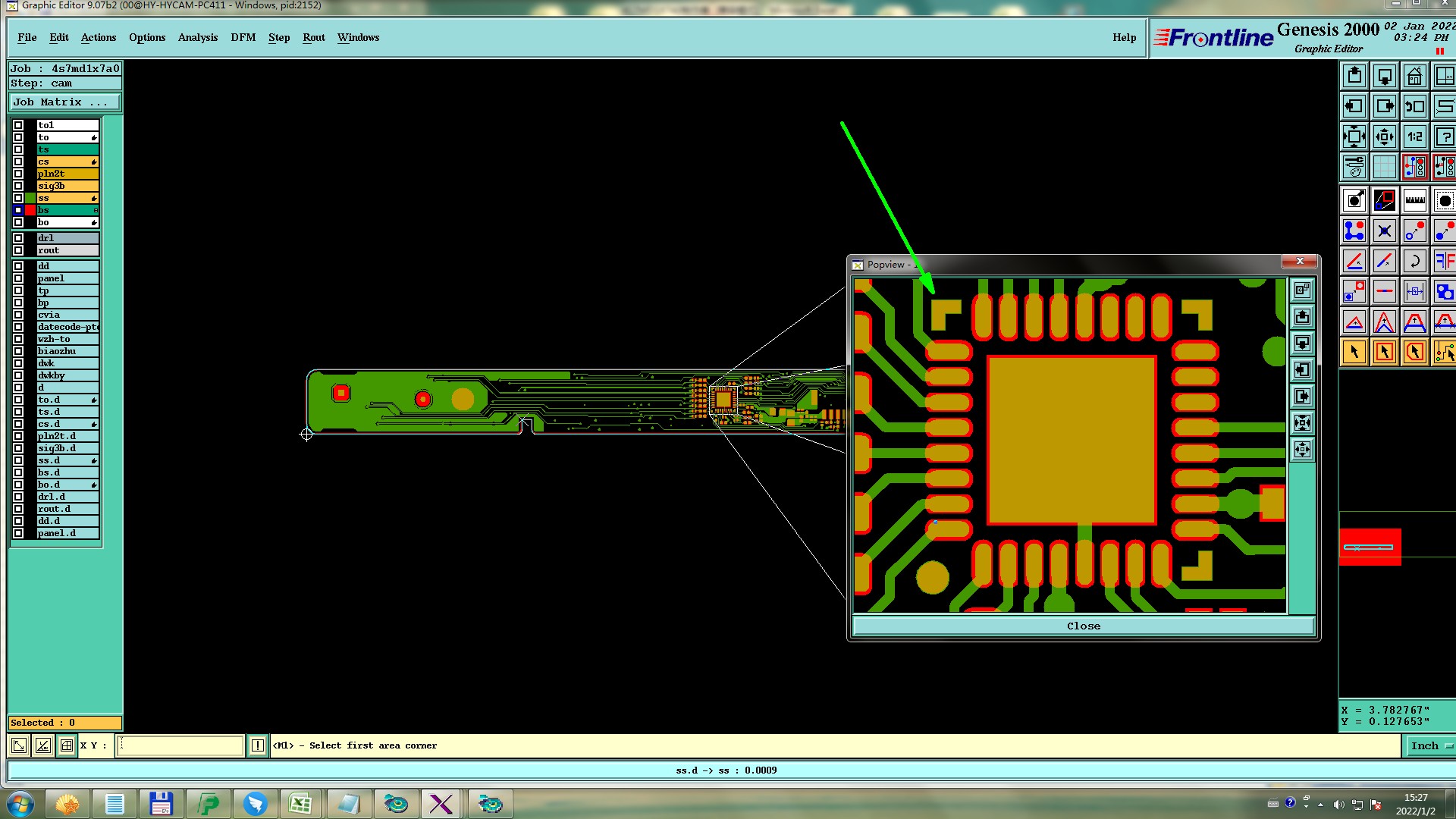Click the grid display icon

tap(1384, 167)
